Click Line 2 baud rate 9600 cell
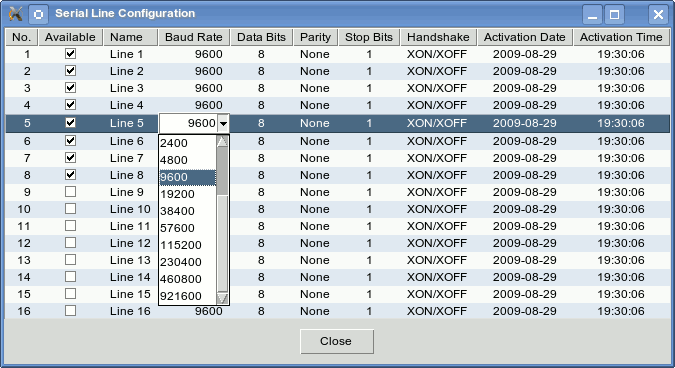Viewport: 675px width, 368px height. coord(194,71)
